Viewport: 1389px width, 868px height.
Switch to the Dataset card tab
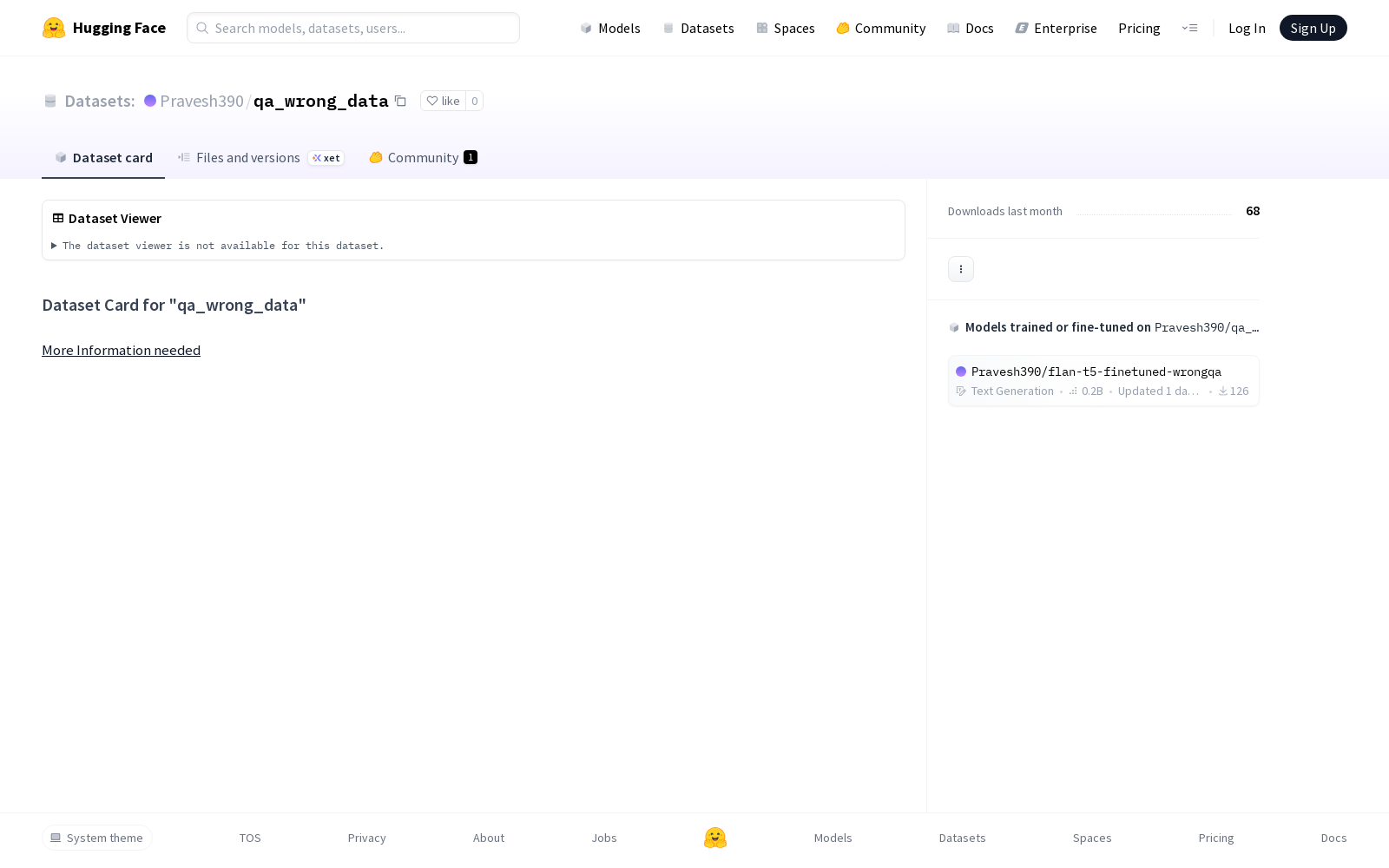(x=103, y=158)
